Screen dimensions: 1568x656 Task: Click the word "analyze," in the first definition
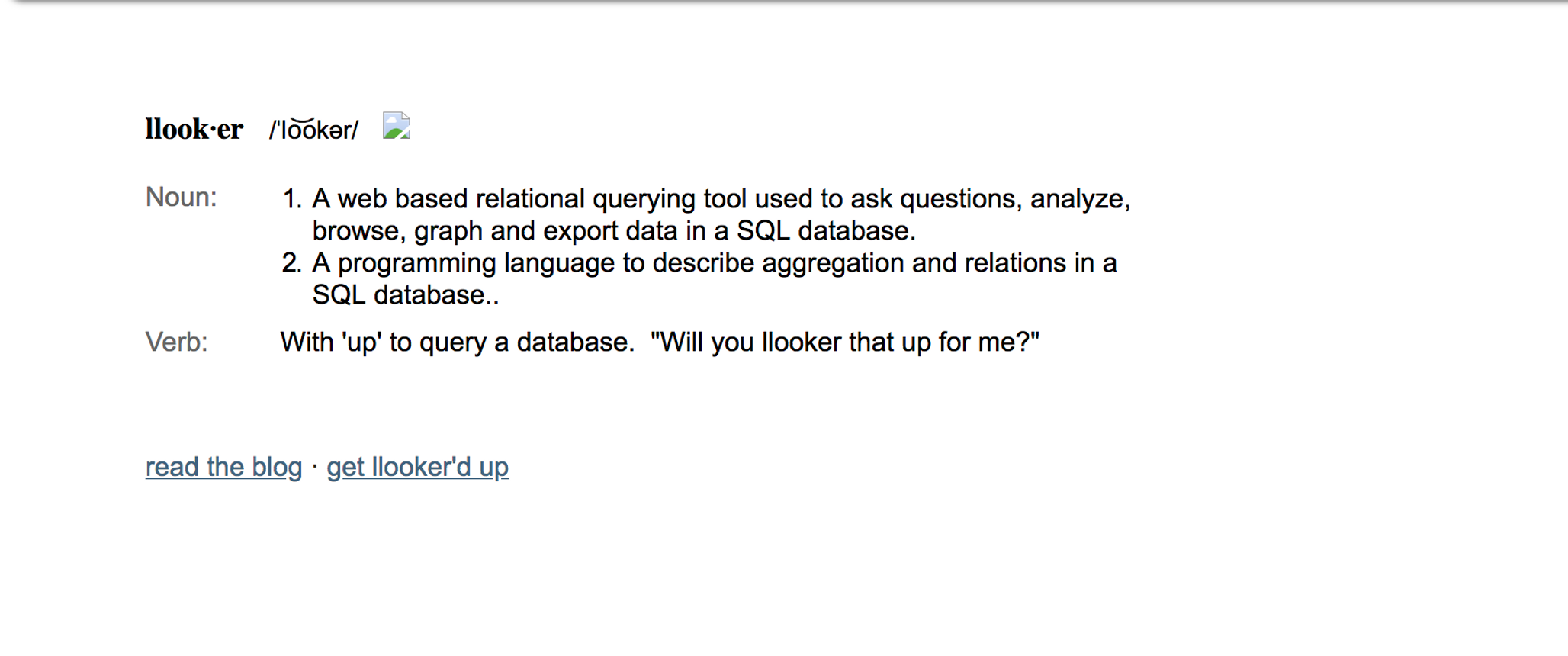1080,199
